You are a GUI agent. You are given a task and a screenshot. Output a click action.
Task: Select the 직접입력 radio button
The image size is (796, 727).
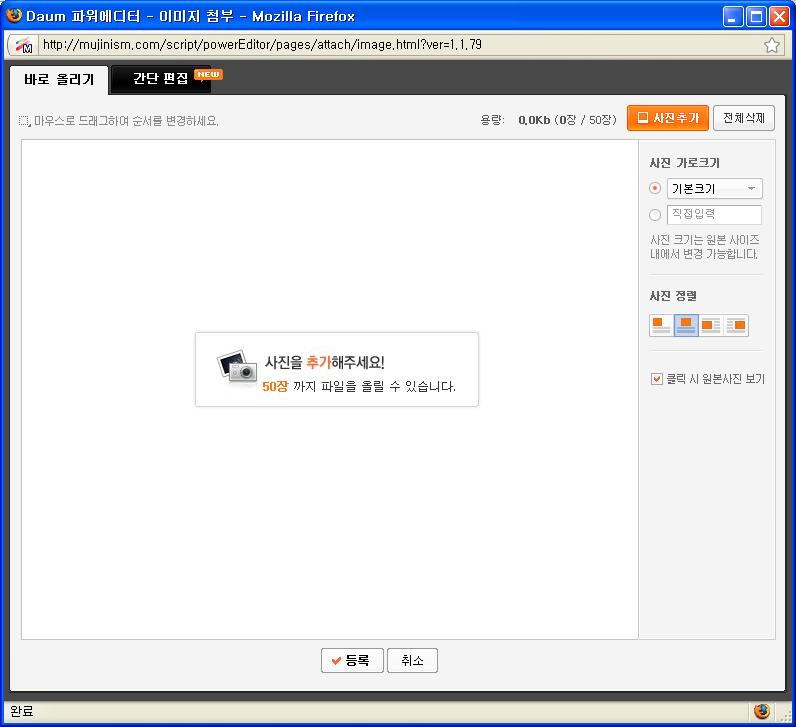click(655, 215)
